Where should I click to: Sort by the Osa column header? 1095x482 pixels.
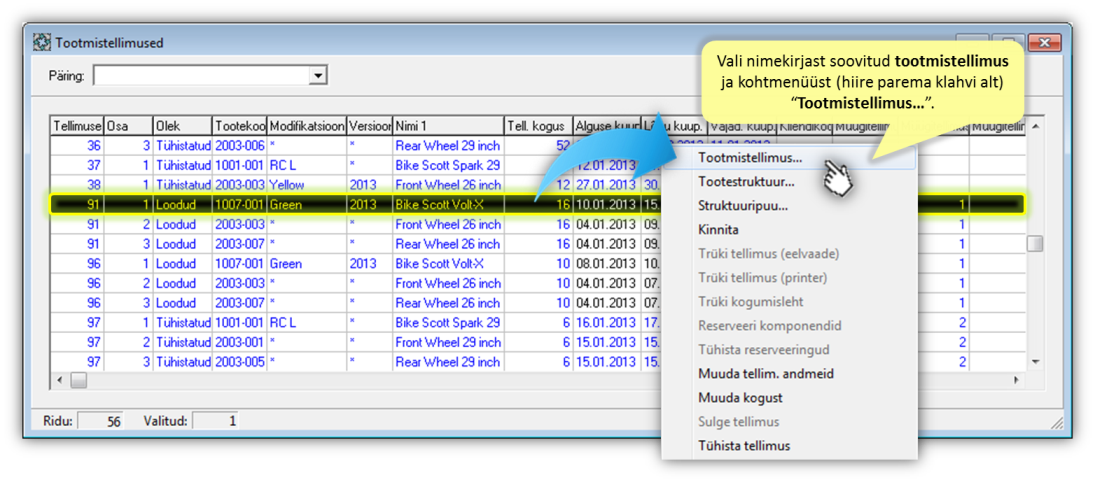(x=128, y=126)
